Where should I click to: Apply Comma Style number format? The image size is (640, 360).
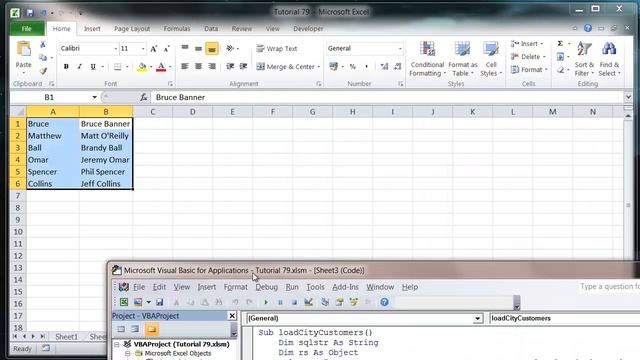(x=366, y=67)
